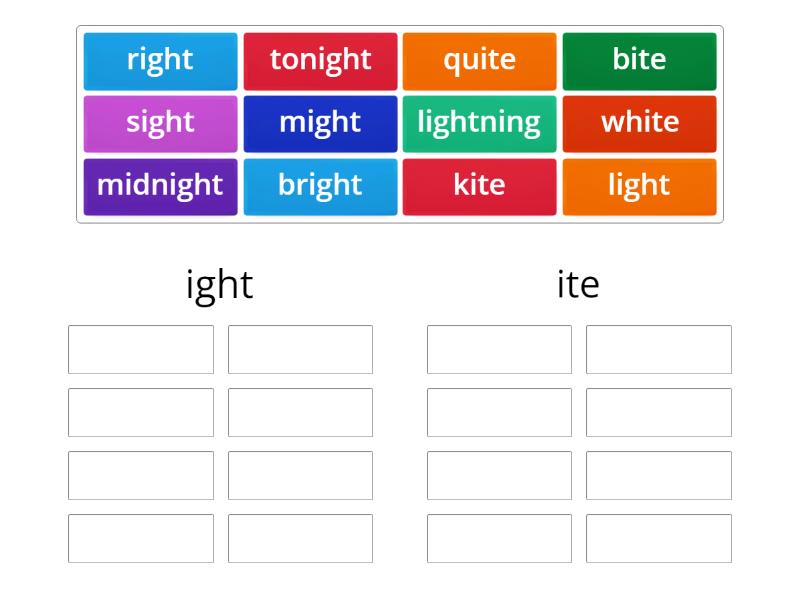
Task: Click the red 'tonight' word tile
Action: [320, 61]
